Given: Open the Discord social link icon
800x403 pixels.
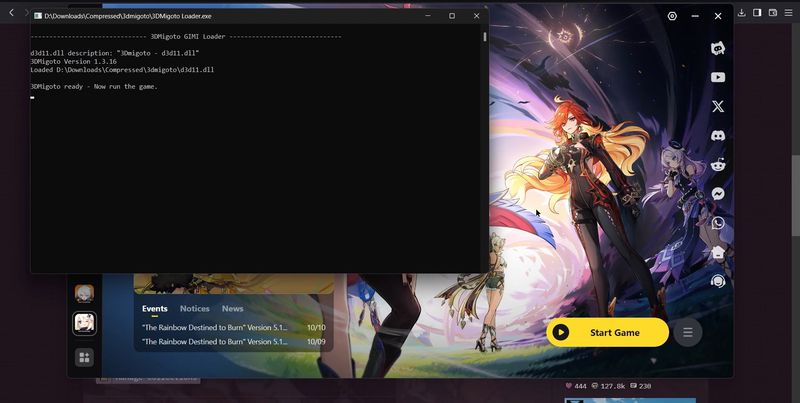Looking at the screenshot, I should tap(718, 135).
